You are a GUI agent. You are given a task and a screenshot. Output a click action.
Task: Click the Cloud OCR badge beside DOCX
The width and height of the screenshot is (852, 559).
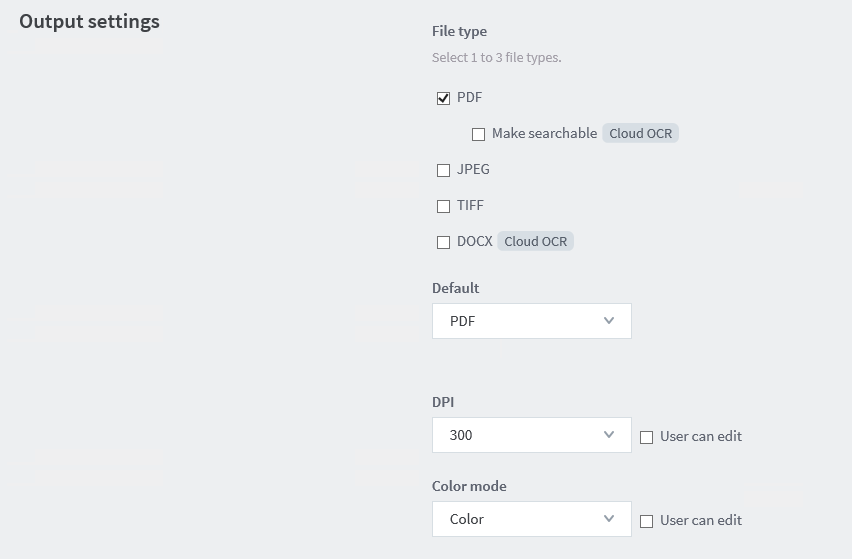(535, 241)
